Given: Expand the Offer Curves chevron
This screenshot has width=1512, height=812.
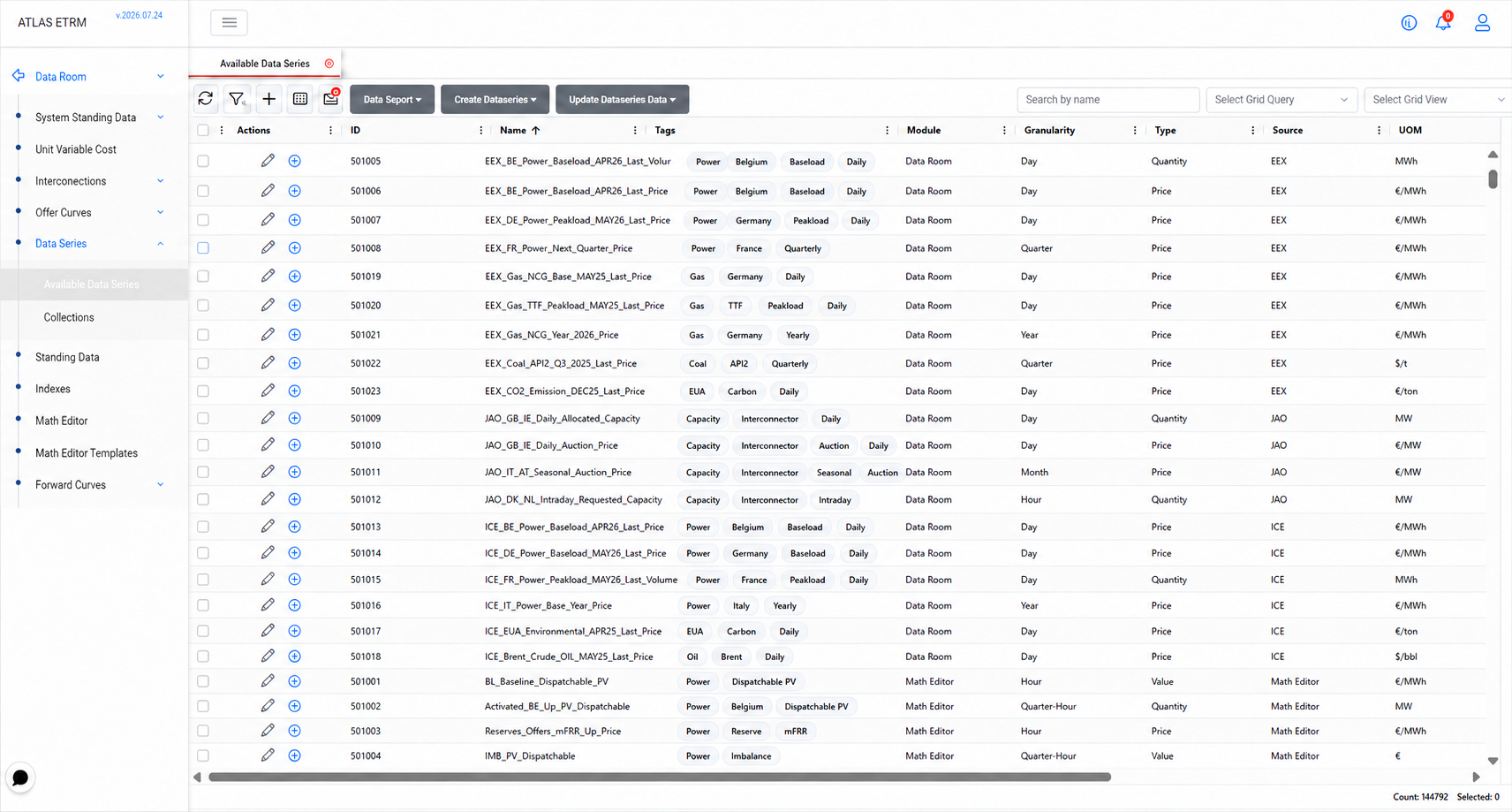Looking at the screenshot, I should (161, 212).
